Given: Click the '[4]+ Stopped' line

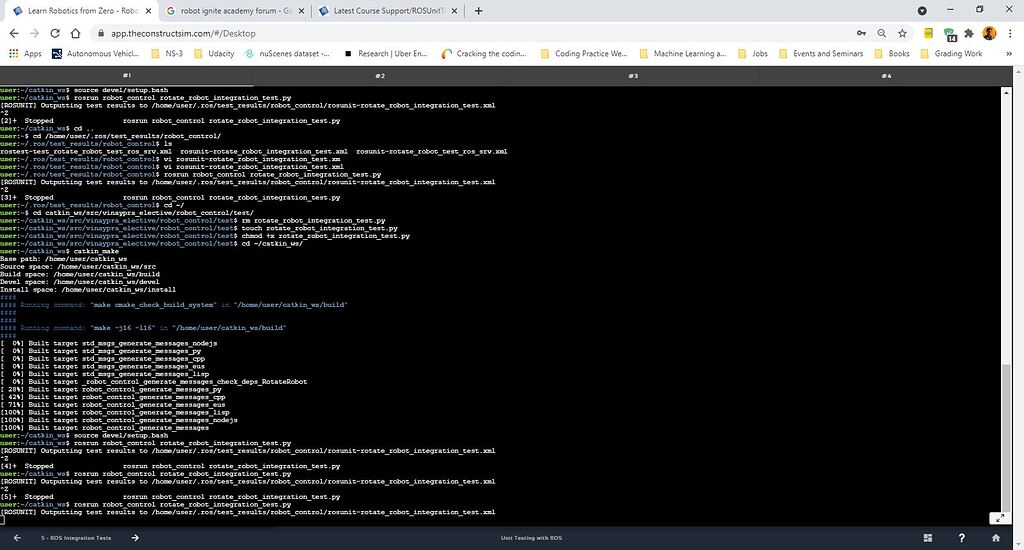Looking at the screenshot, I should click(170, 466).
